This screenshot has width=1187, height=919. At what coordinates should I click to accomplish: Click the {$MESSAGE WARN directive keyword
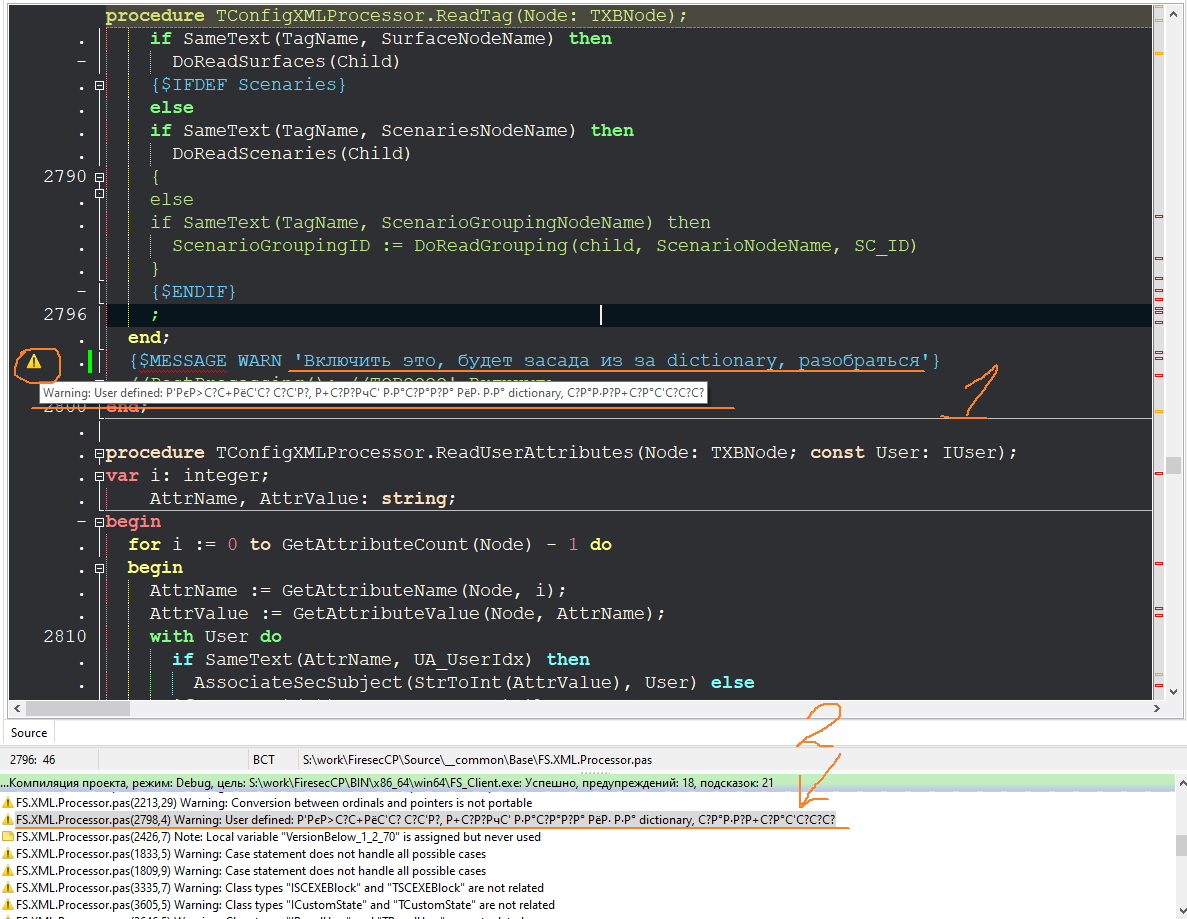pyautogui.click(x=205, y=361)
